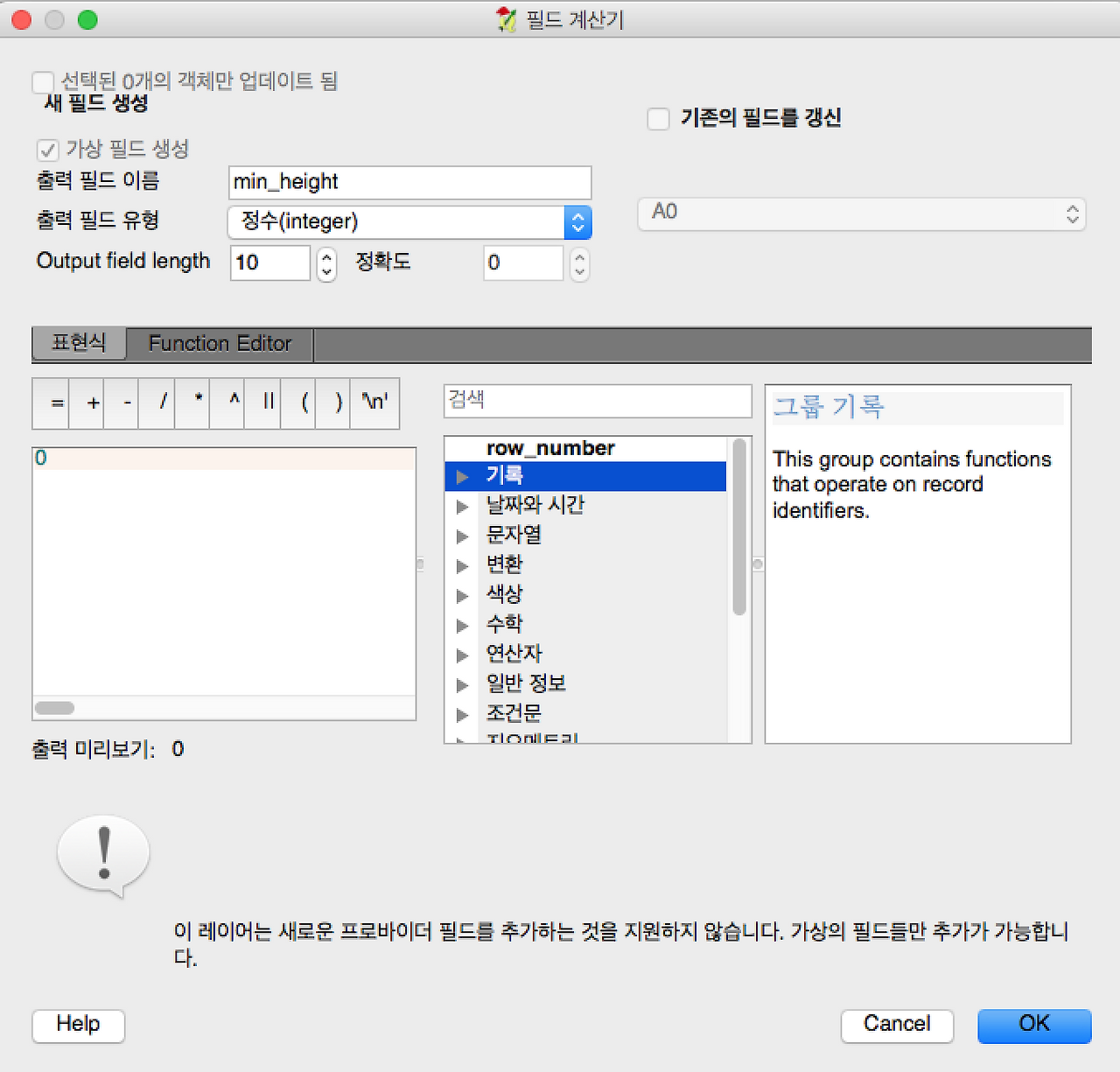Select the 표현식 tab
Screen dimensions: 1120x1072
coord(79,343)
